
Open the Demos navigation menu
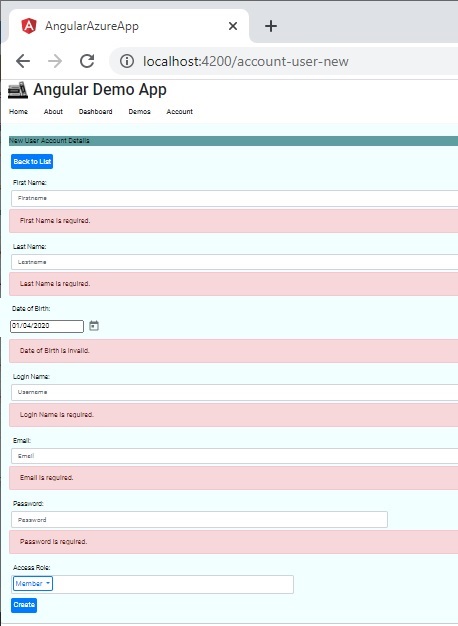coord(139,111)
